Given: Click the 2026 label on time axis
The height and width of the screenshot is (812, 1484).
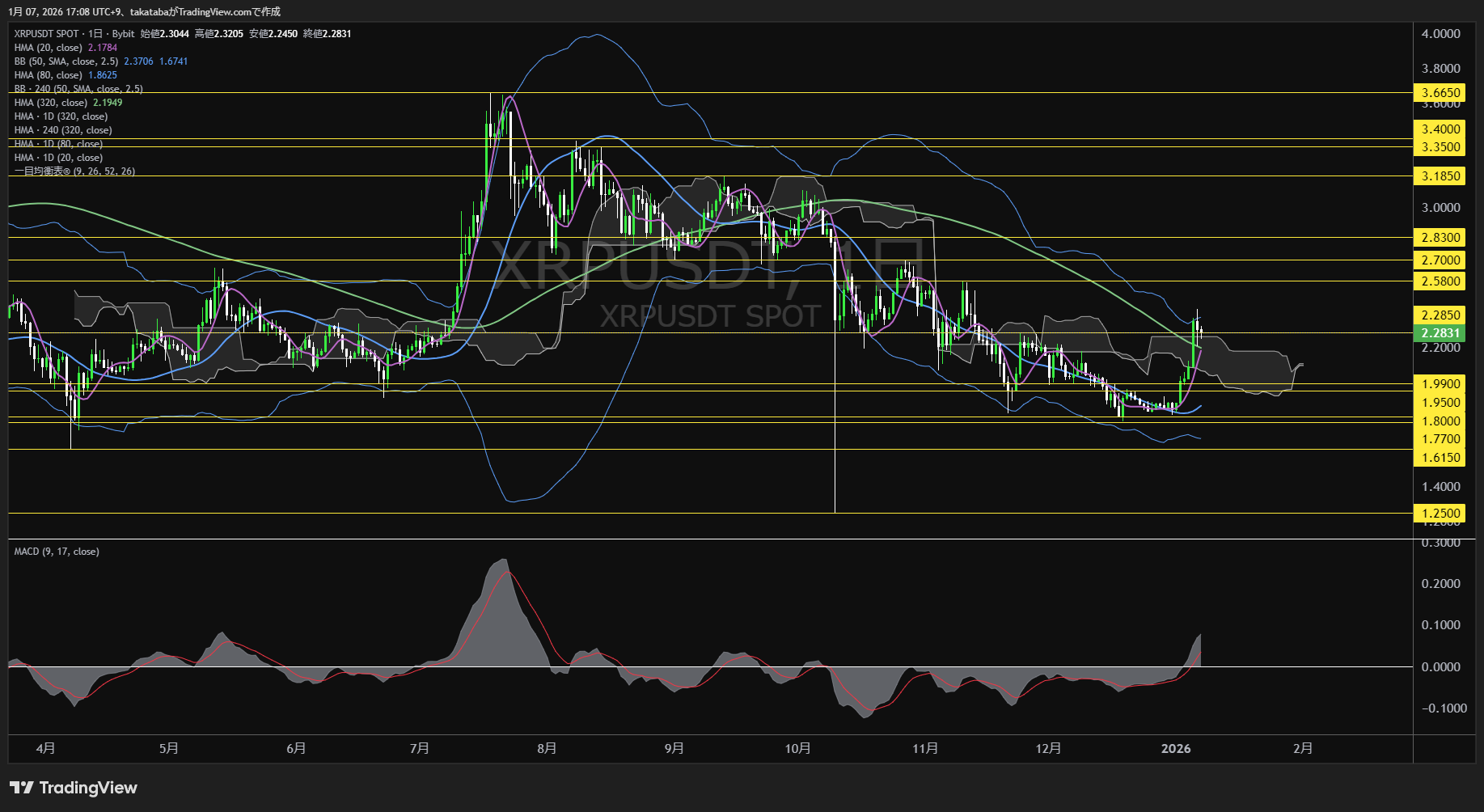Looking at the screenshot, I should point(1175,749).
